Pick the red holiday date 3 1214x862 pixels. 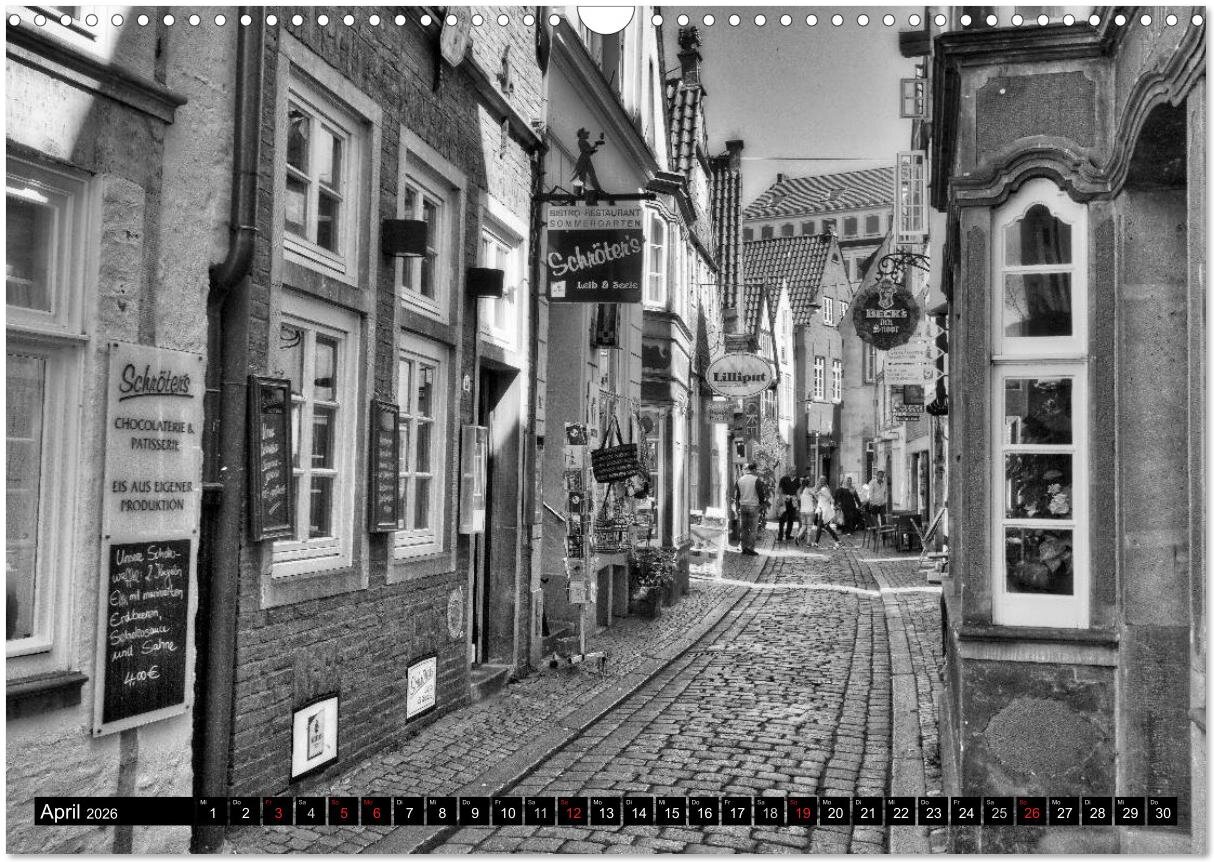click(x=277, y=812)
